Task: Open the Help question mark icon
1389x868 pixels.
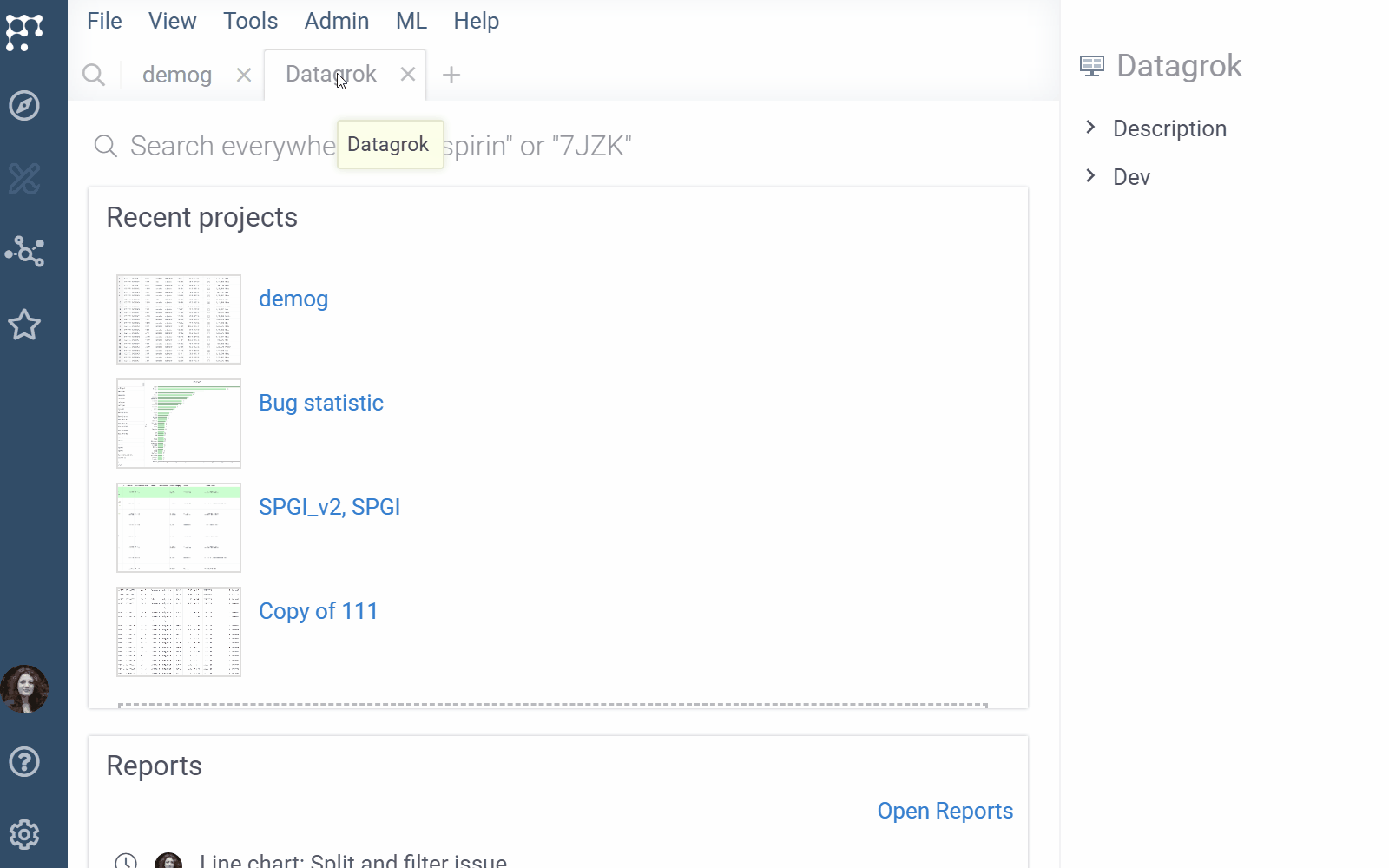Action: point(24,762)
